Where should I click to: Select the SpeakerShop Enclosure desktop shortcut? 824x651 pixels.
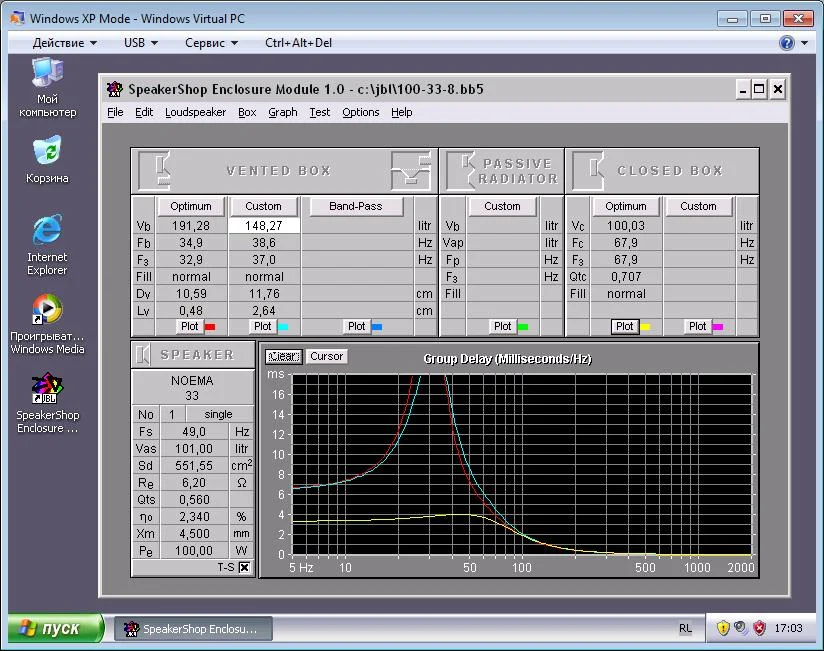[x=47, y=388]
